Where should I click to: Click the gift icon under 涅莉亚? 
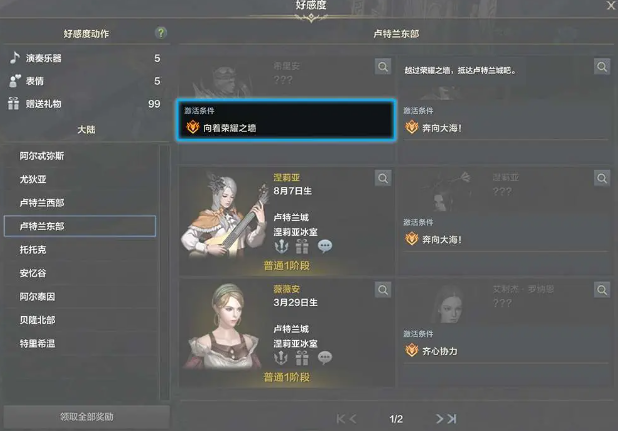point(302,246)
